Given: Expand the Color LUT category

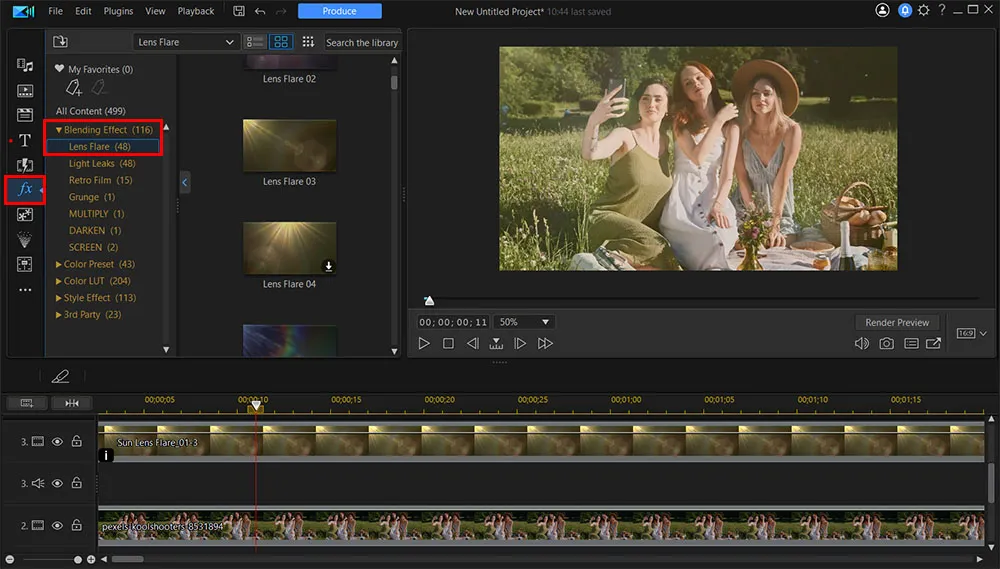Looking at the screenshot, I should [x=83, y=281].
